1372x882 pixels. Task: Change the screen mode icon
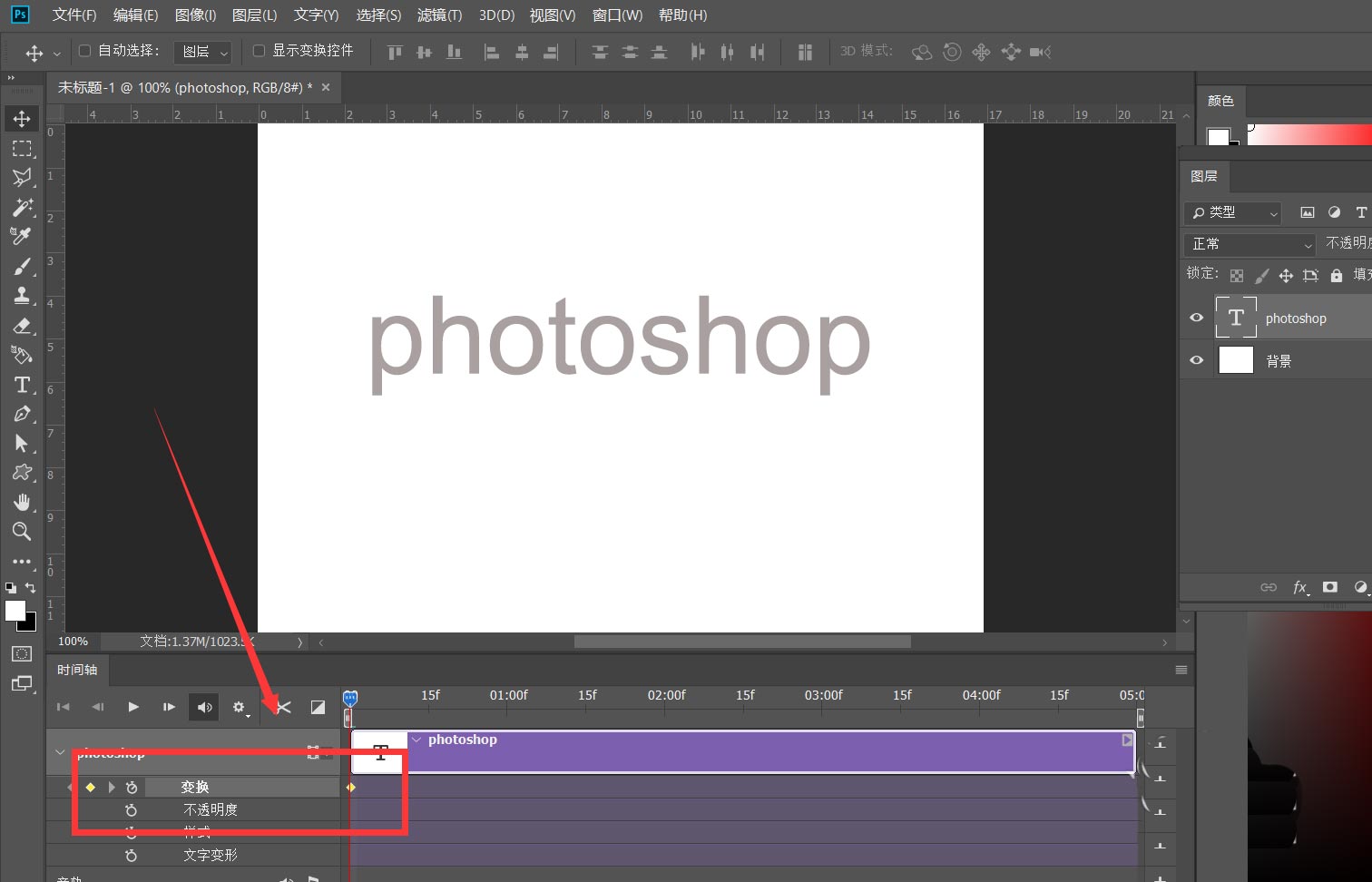pyautogui.click(x=22, y=684)
